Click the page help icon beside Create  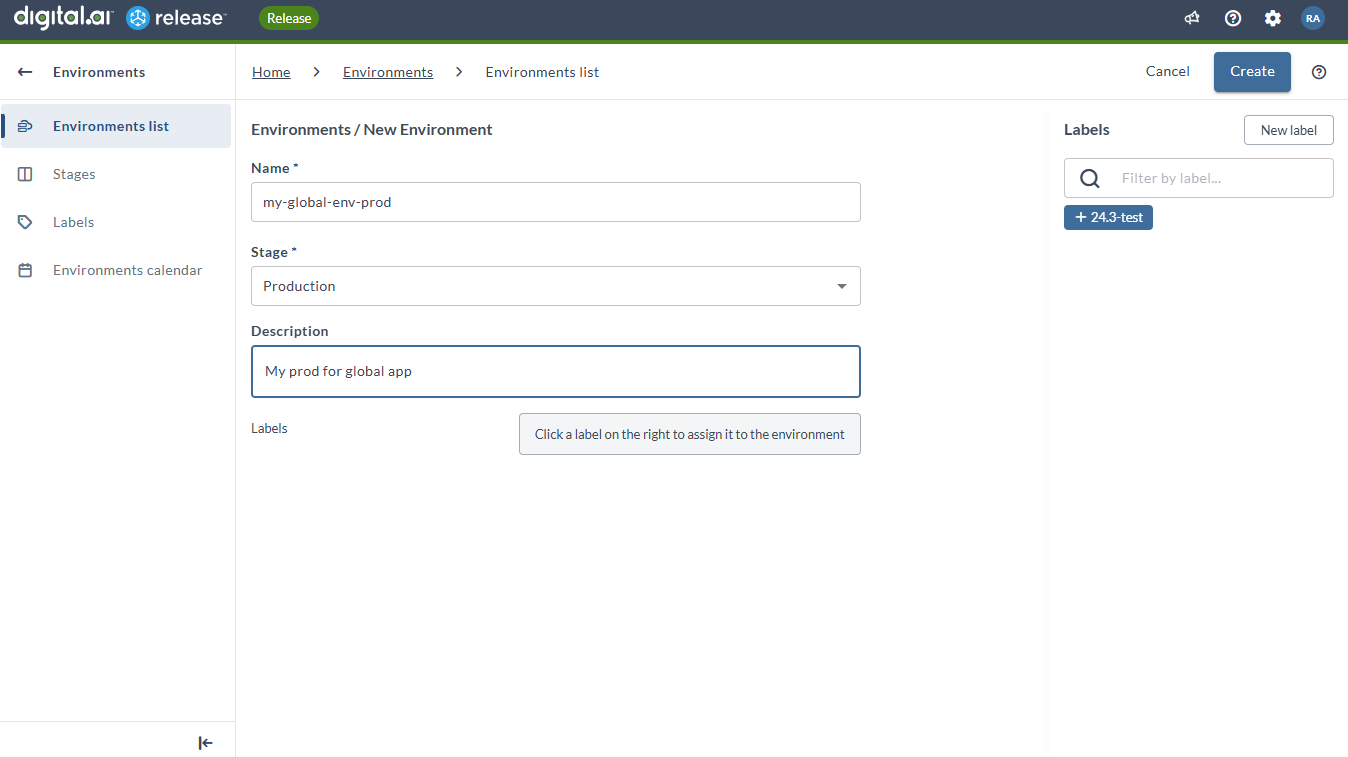coord(1319,72)
